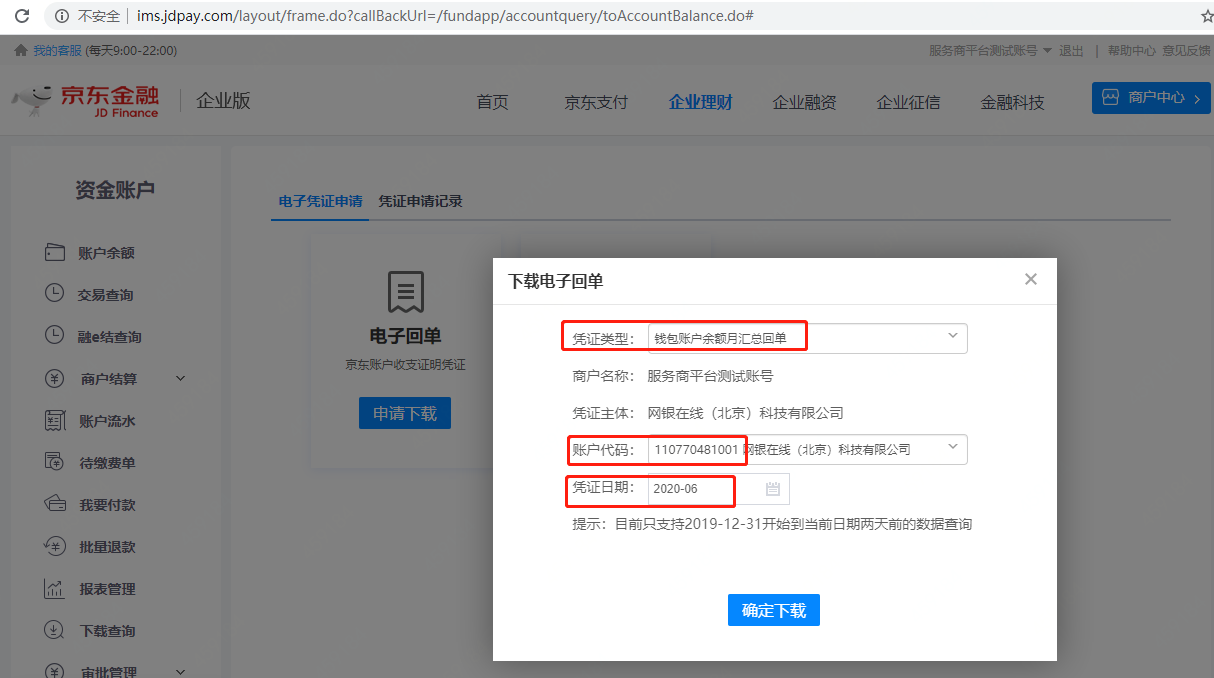Open the 凭证类型 dropdown
Screen dimensions: 1214x678
point(808,338)
